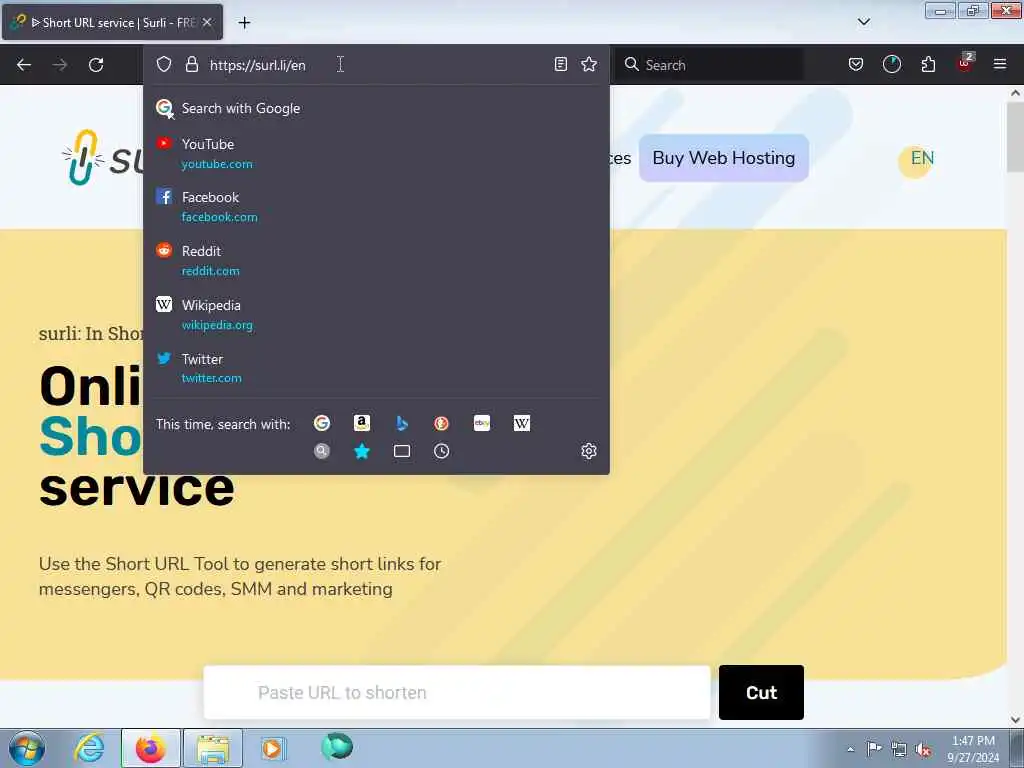The height and width of the screenshot is (768, 1024).
Task: Click the scrollbar up arrow
Action: [x=1015, y=93]
